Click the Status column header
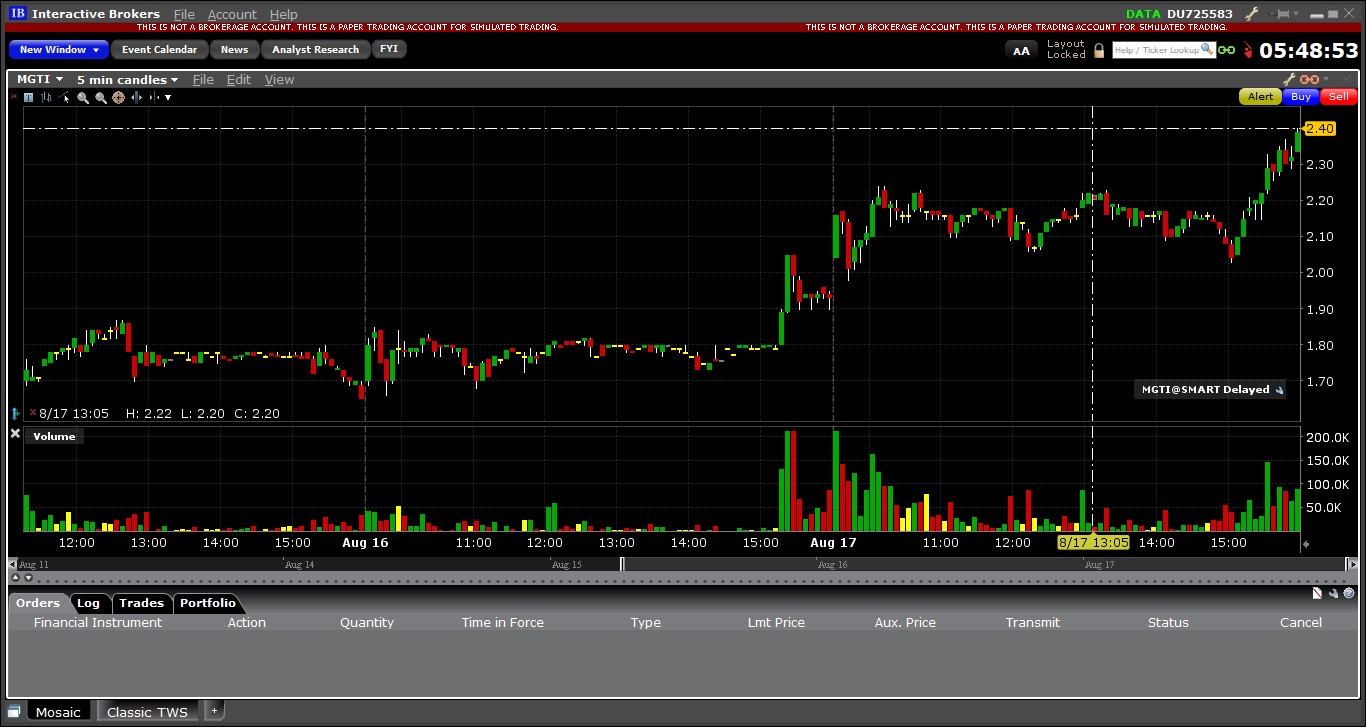The image size is (1366, 727). pos(1168,622)
